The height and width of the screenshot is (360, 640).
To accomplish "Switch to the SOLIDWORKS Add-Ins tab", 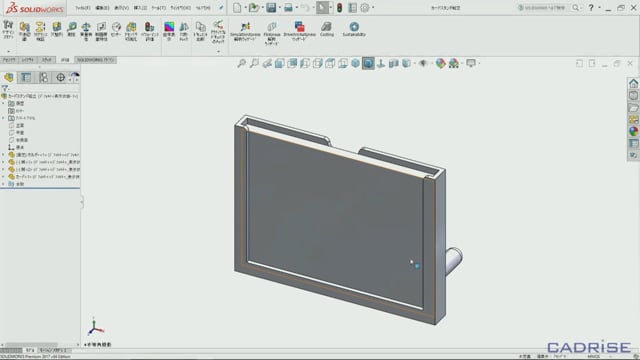I will point(96,60).
